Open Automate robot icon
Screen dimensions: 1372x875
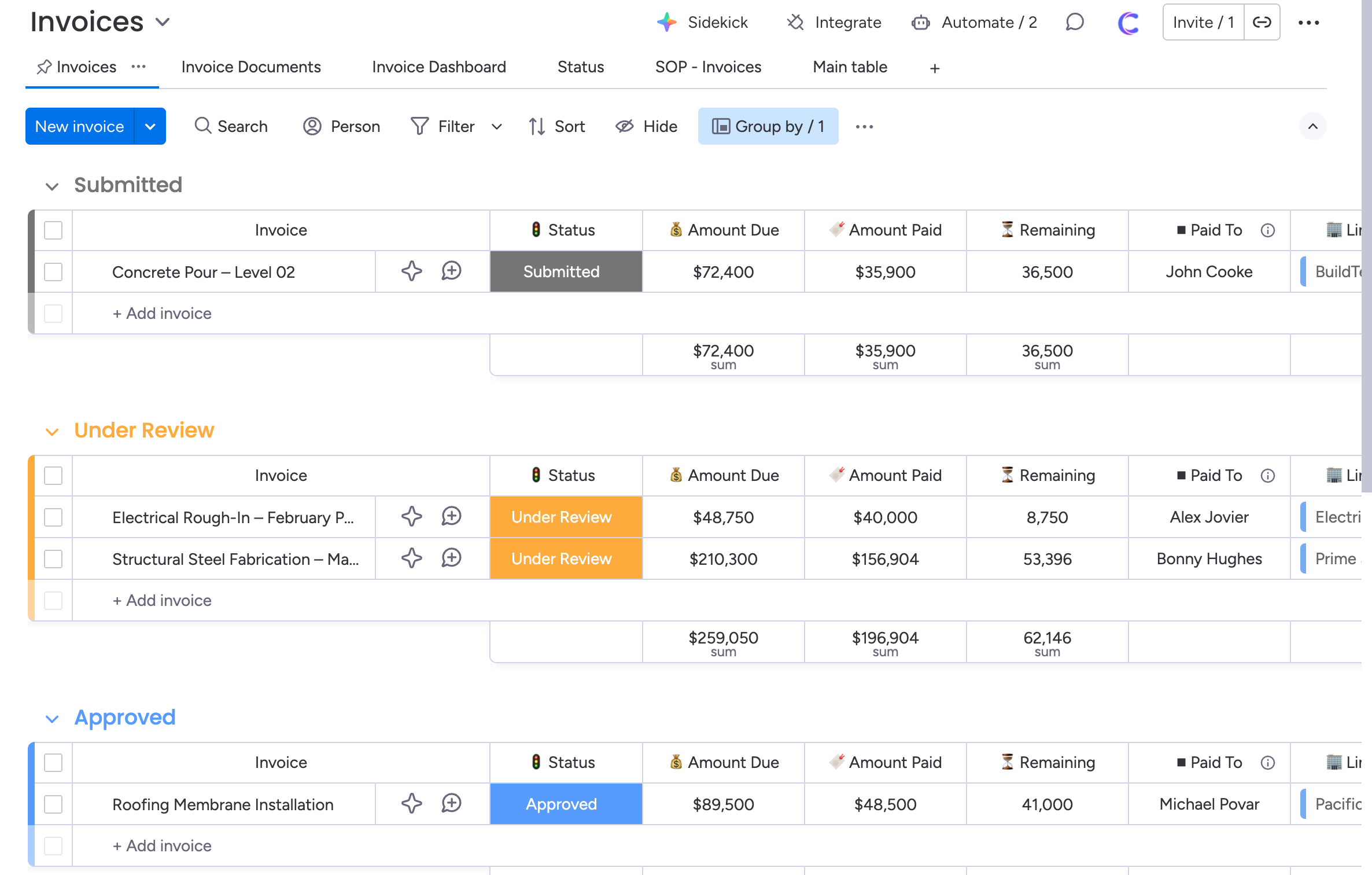point(920,23)
